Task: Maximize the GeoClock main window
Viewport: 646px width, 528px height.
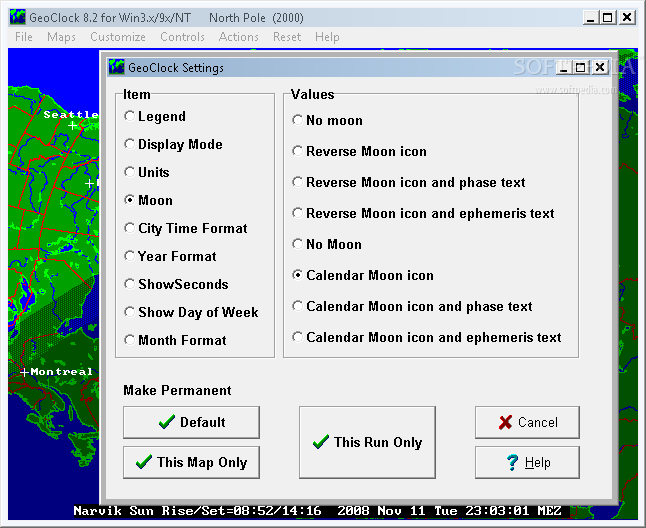Action: [608, 17]
